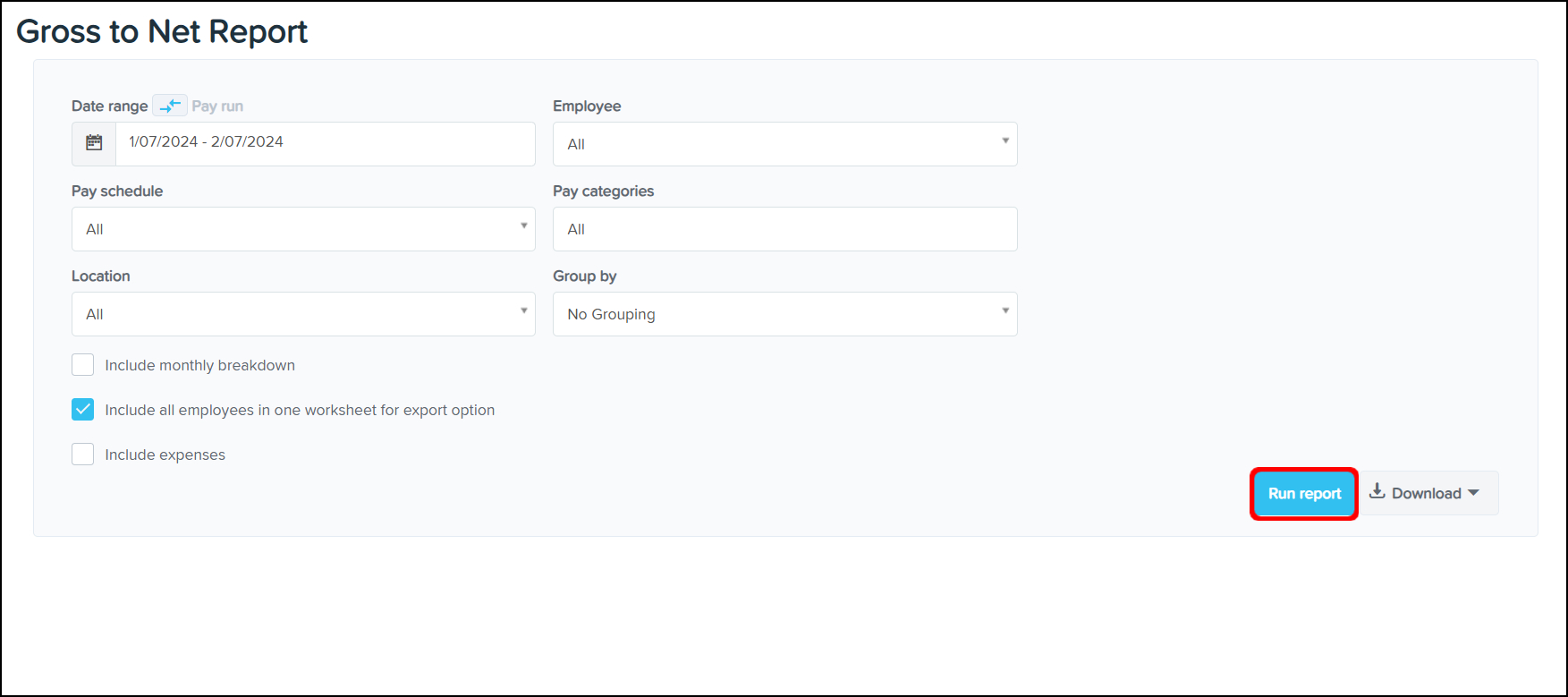Open the Employee selection box showing All
This screenshot has height=697, width=1568.
[x=769, y=144]
